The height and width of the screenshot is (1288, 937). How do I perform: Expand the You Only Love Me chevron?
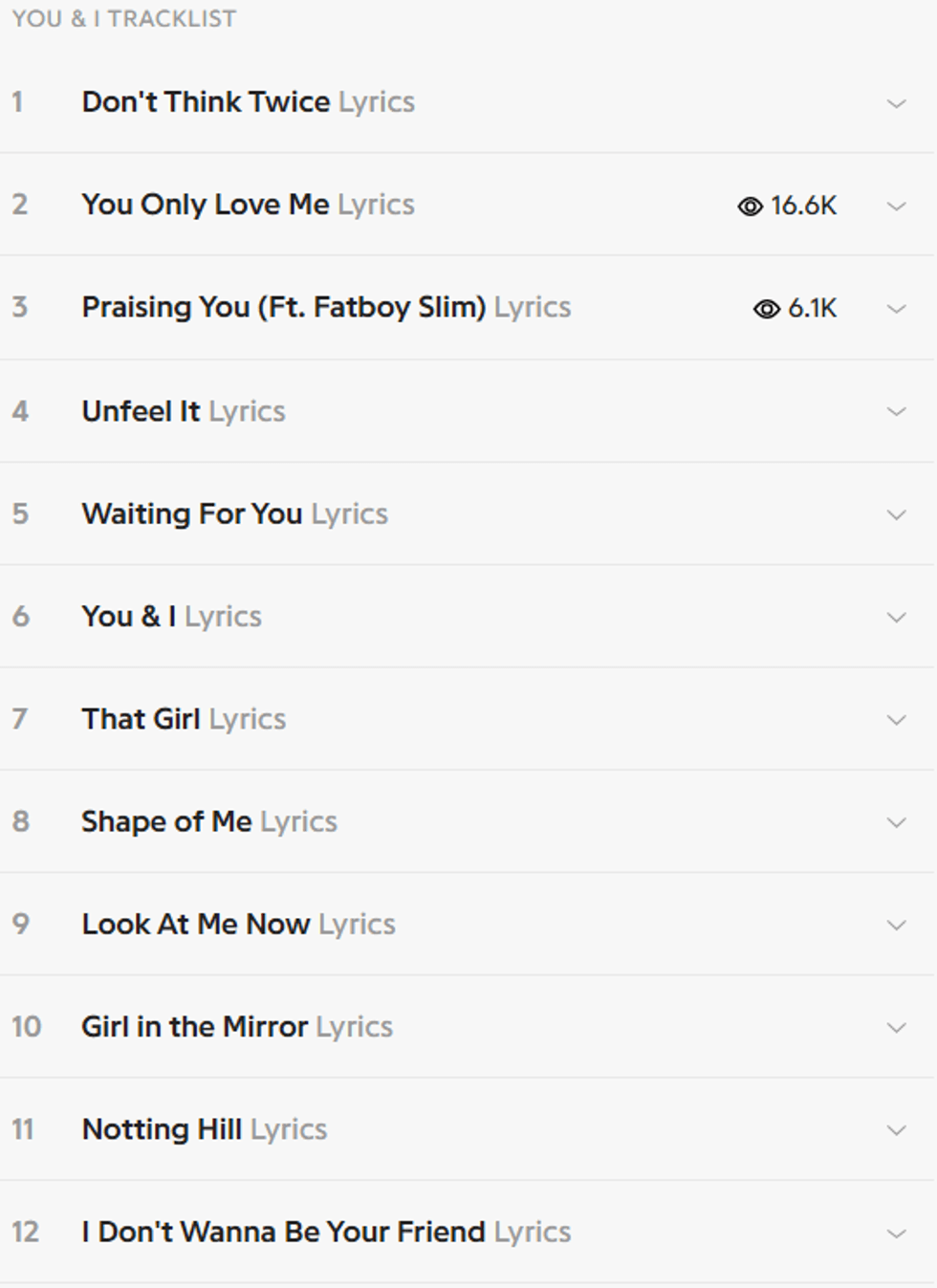click(x=896, y=206)
